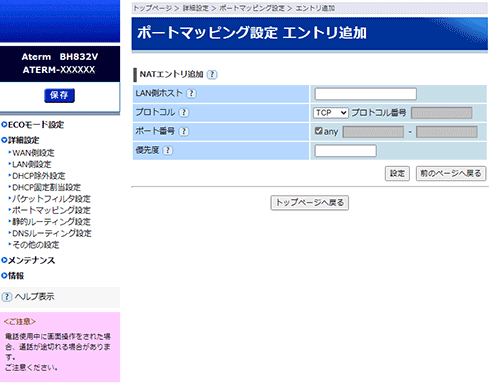
Task: Click the 設定 button
Action: (397, 174)
